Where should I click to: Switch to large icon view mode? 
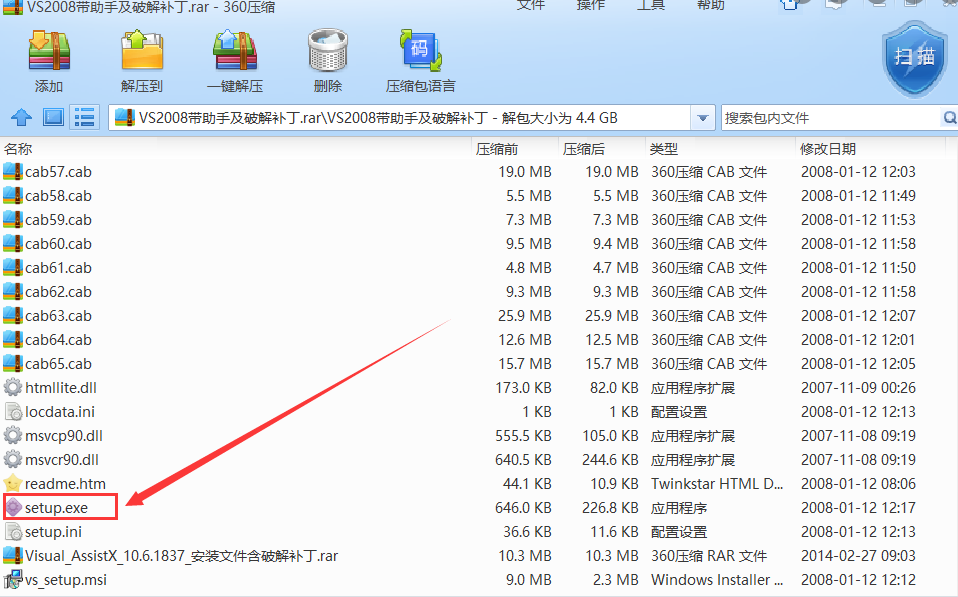tap(53, 118)
